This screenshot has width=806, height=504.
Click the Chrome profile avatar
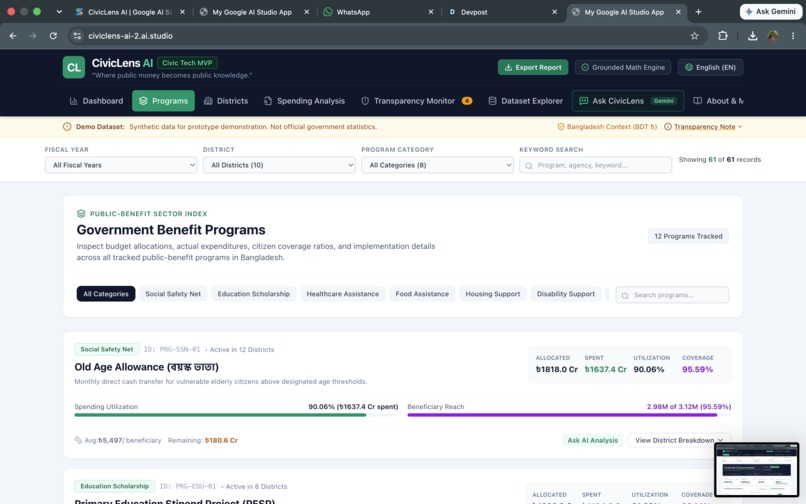773,35
